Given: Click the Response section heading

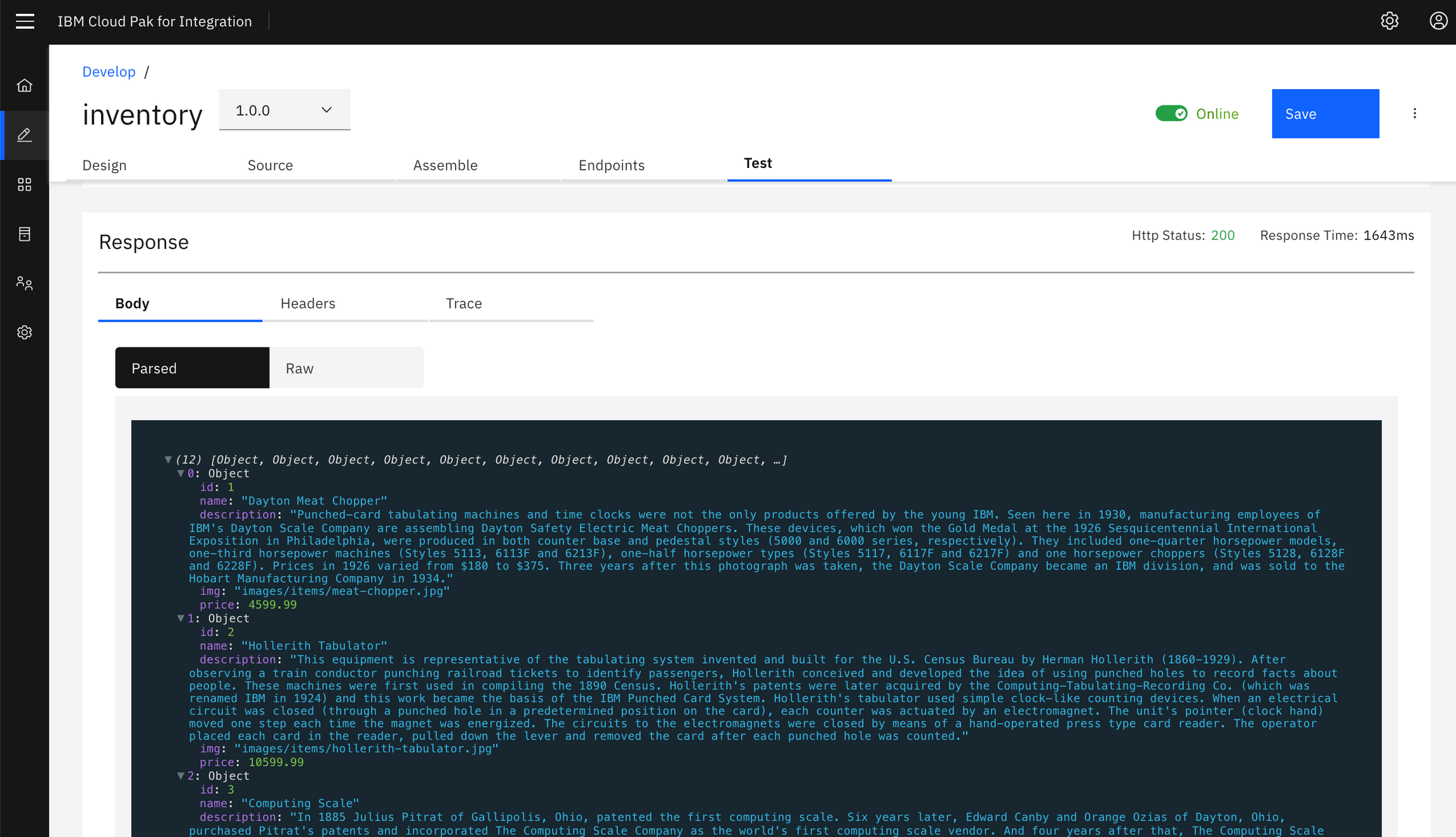Looking at the screenshot, I should tap(143, 242).
